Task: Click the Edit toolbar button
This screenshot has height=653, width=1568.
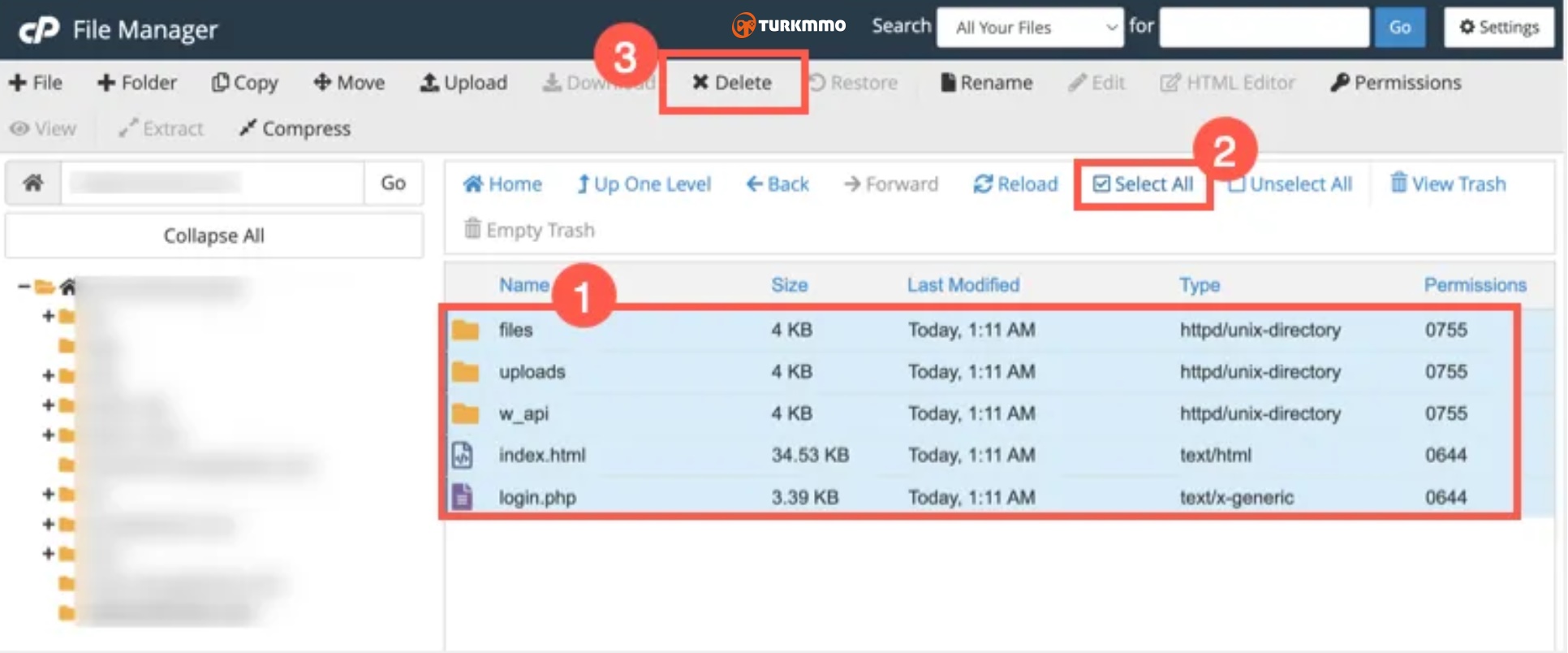Action: pos(1096,83)
